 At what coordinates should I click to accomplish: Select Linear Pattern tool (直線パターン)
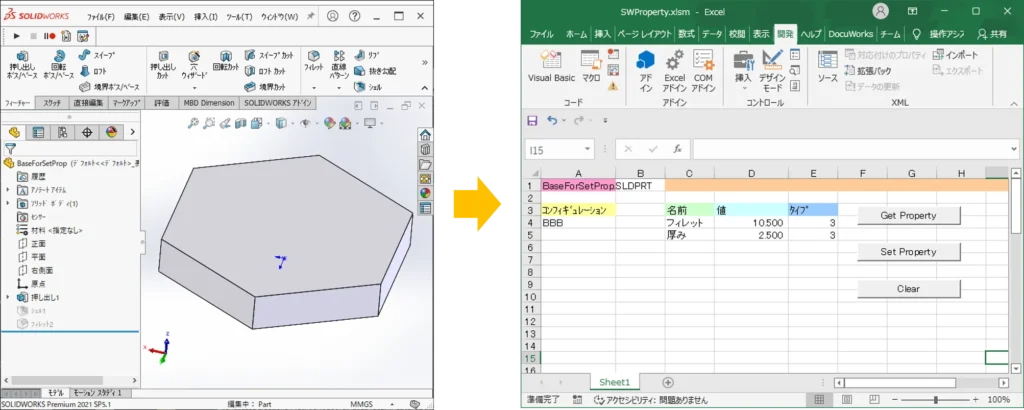click(x=338, y=65)
